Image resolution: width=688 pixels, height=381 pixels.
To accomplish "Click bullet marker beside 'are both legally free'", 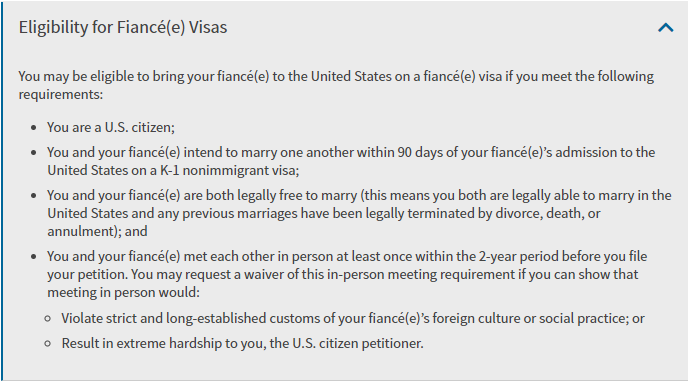I will tap(34, 196).
